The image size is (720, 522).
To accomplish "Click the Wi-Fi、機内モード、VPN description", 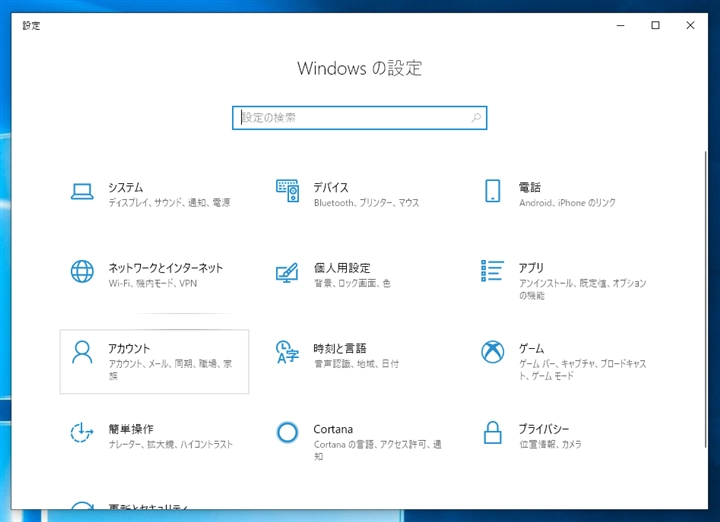I will (153, 283).
